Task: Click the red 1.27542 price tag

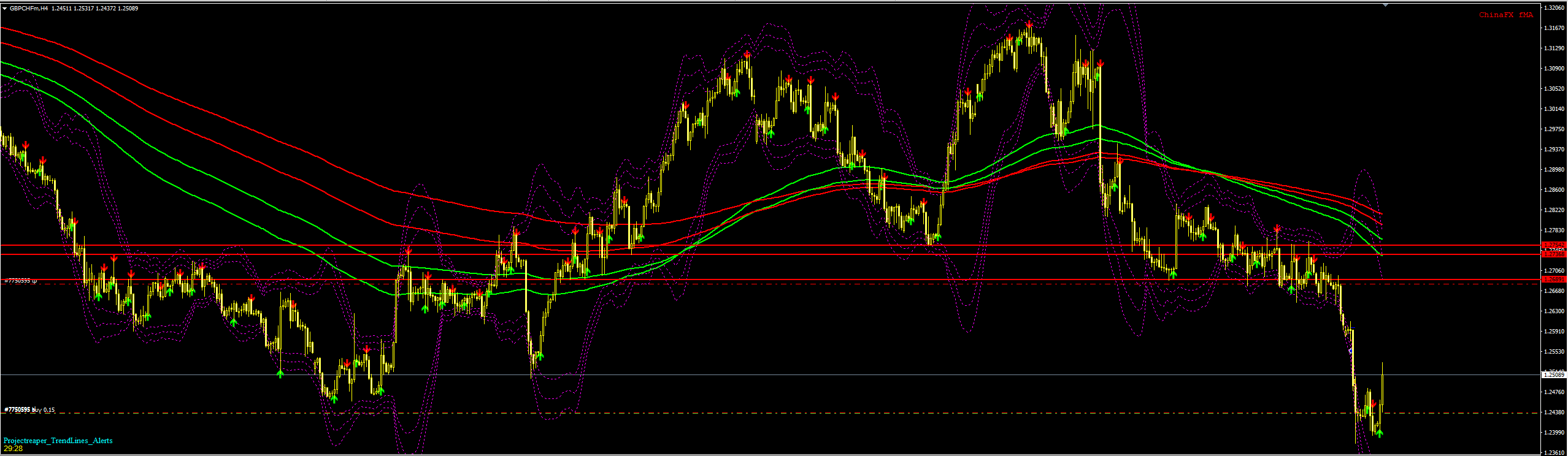Action: (x=1555, y=245)
